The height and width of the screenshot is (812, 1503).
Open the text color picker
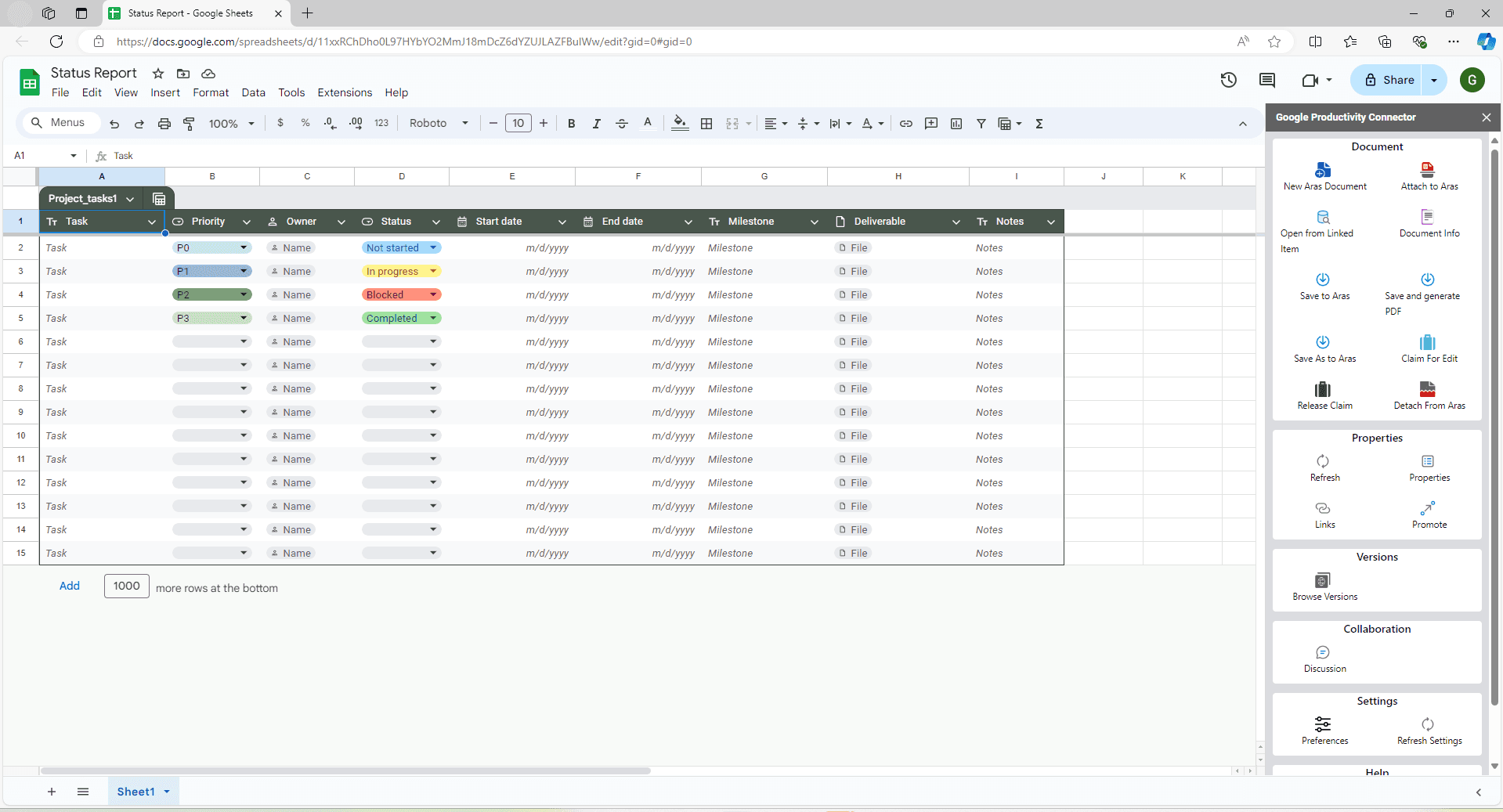648,124
